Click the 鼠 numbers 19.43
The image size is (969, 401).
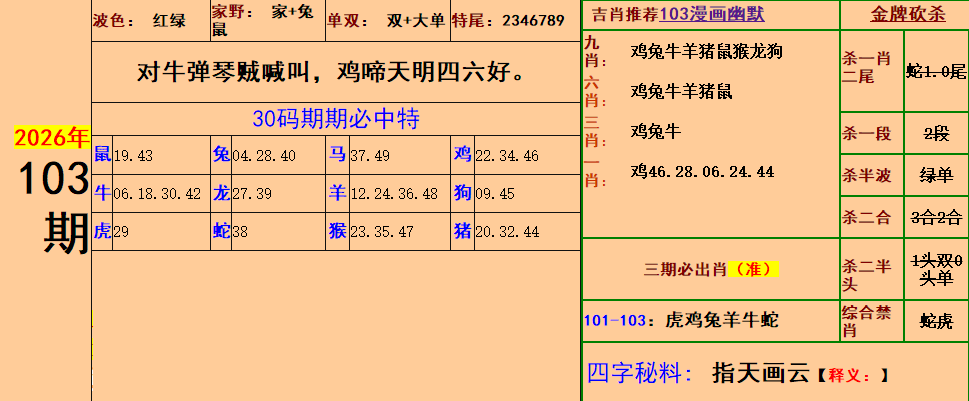point(133,156)
